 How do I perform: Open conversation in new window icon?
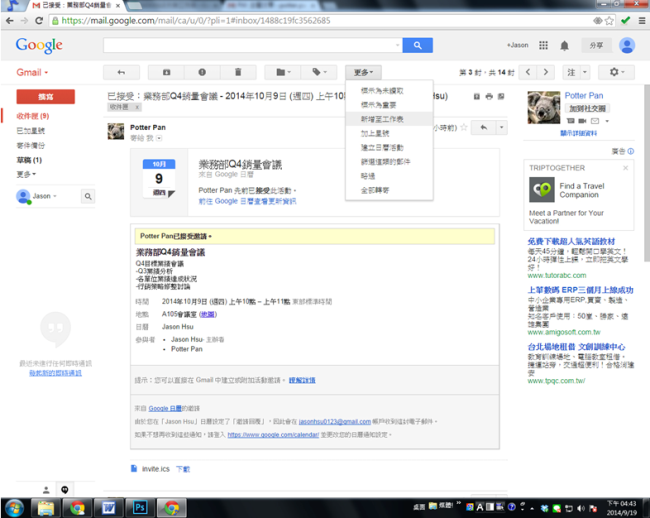(x=501, y=97)
